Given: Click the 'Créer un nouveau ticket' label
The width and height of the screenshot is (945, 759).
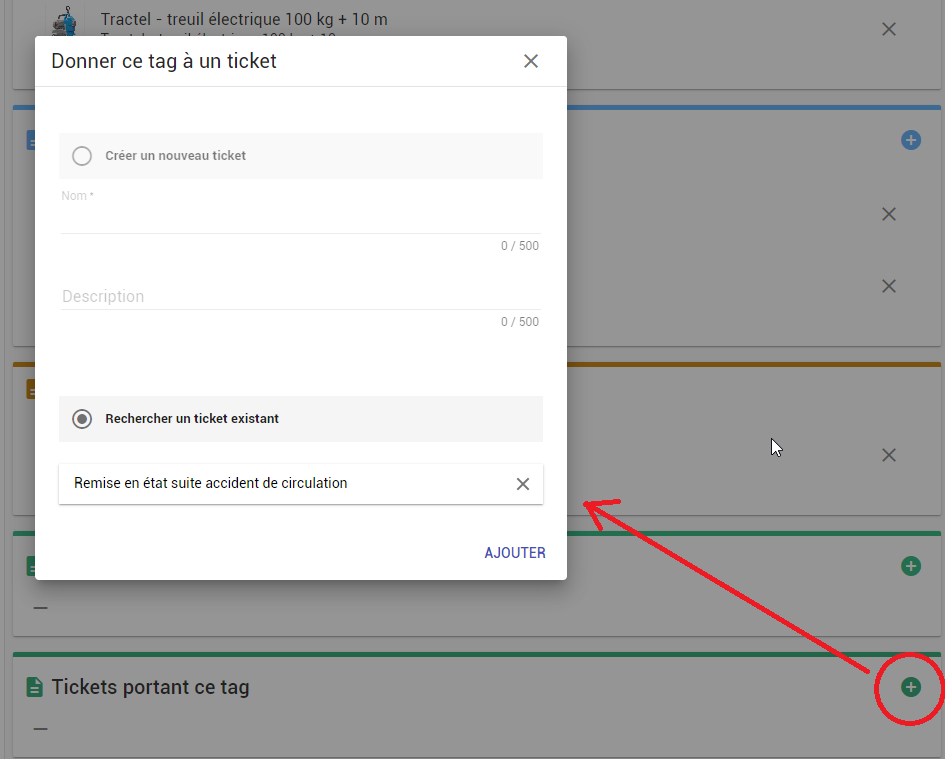Looking at the screenshot, I should 175,156.
